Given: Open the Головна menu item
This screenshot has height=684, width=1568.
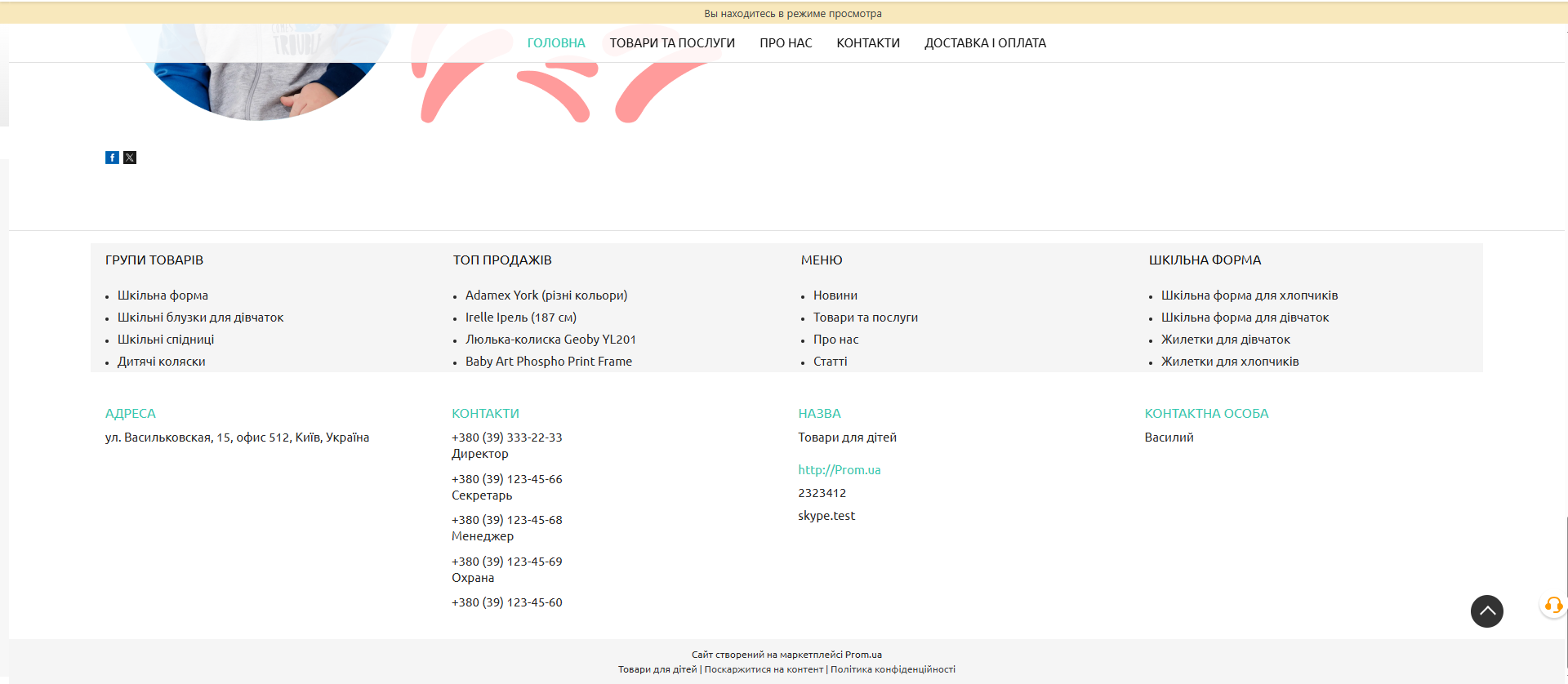Looking at the screenshot, I should pyautogui.click(x=555, y=43).
